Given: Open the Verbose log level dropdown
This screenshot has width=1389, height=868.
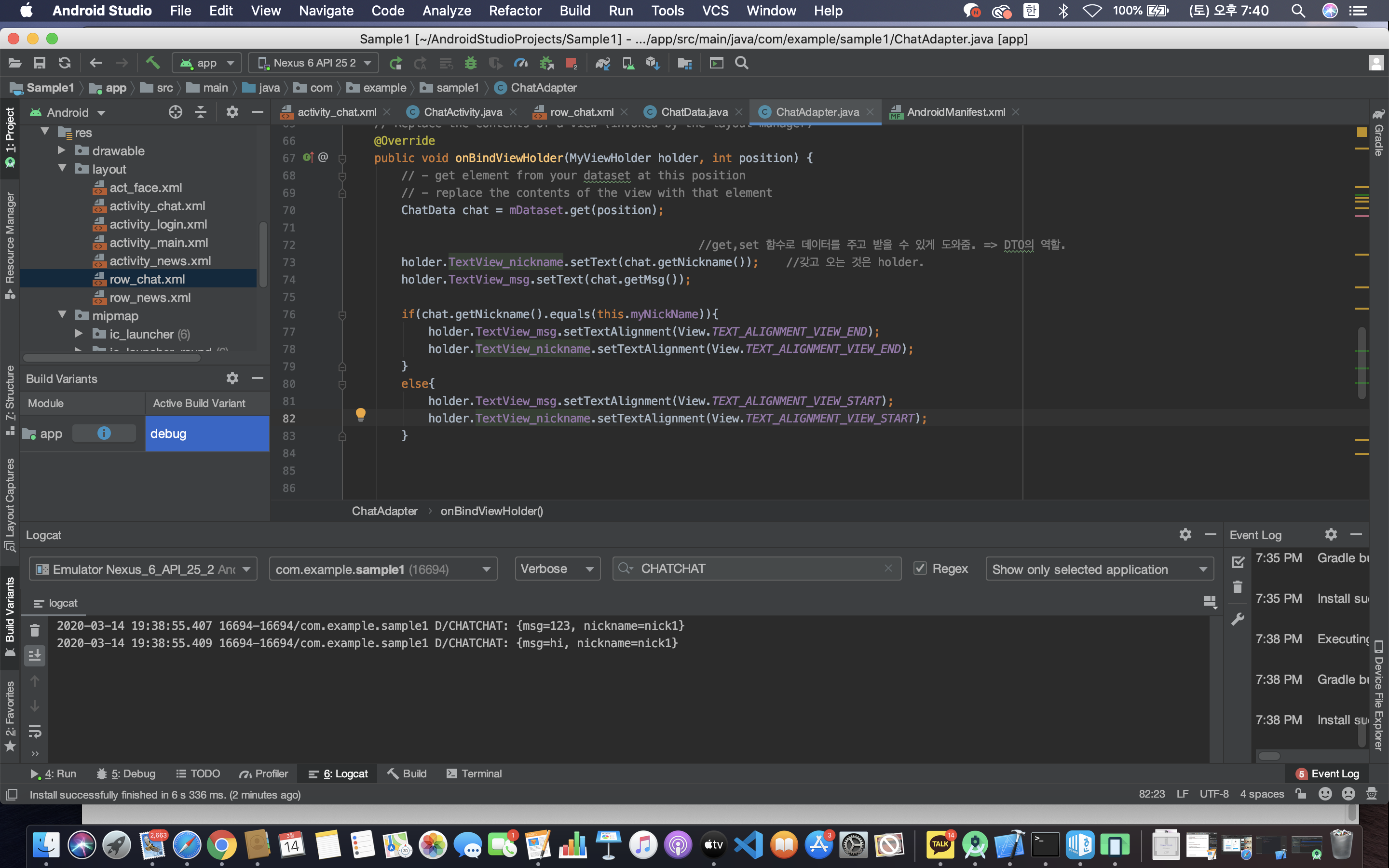Looking at the screenshot, I should [x=557, y=569].
